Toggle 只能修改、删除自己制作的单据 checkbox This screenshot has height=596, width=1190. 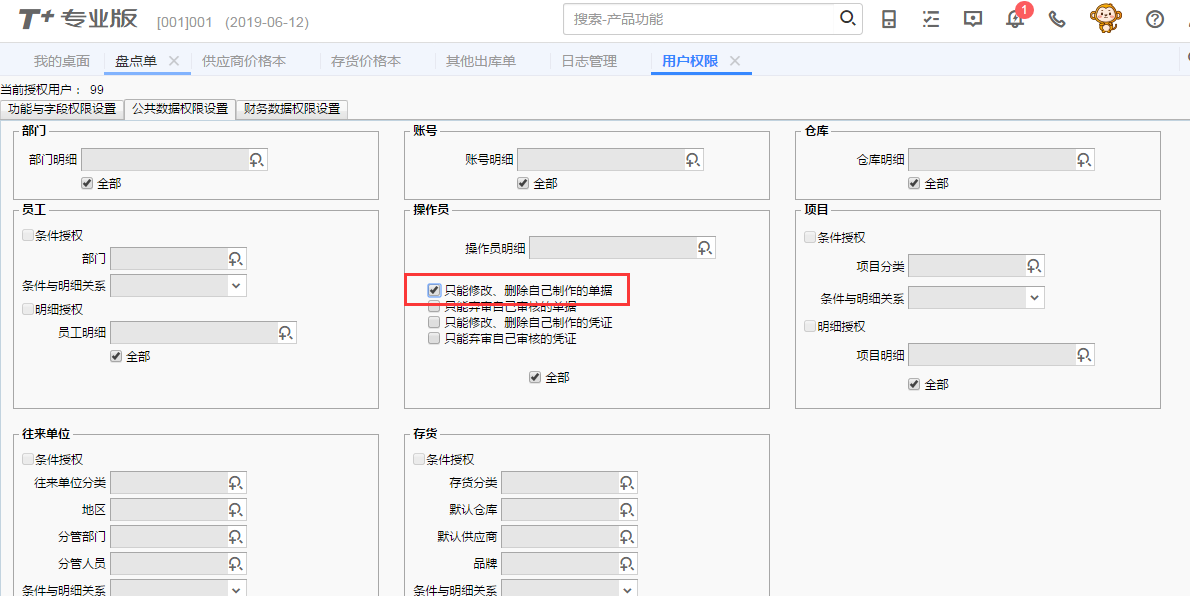coord(434,290)
